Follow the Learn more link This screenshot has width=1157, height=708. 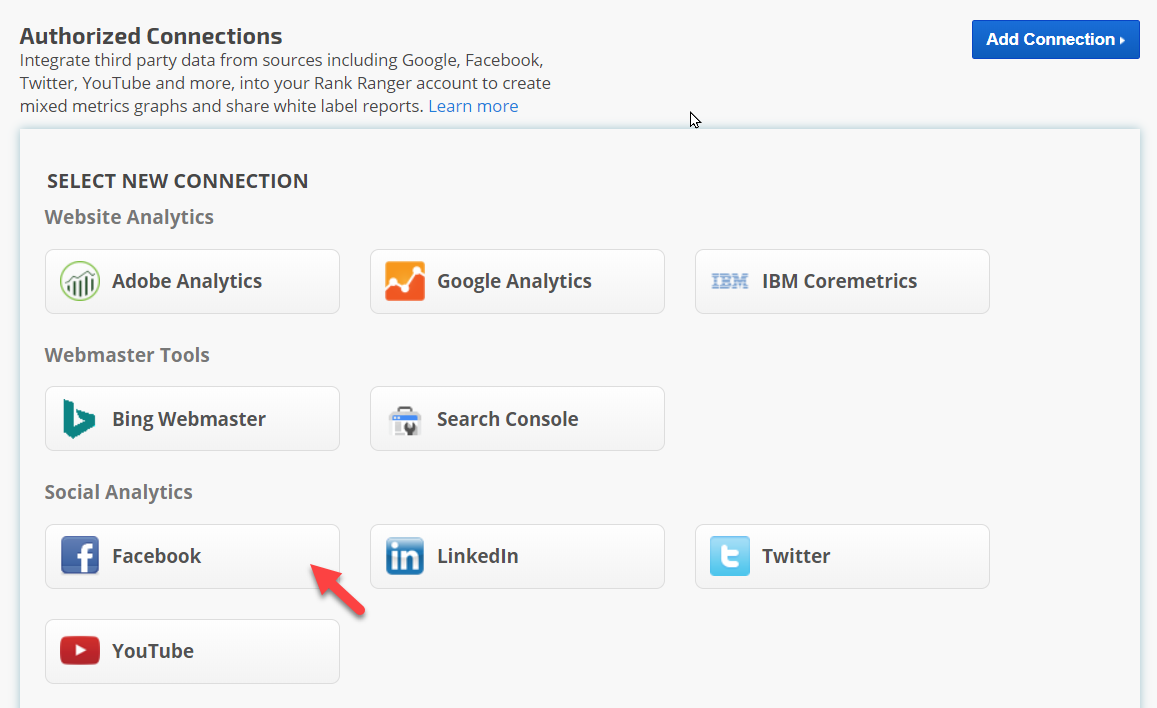tap(473, 106)
